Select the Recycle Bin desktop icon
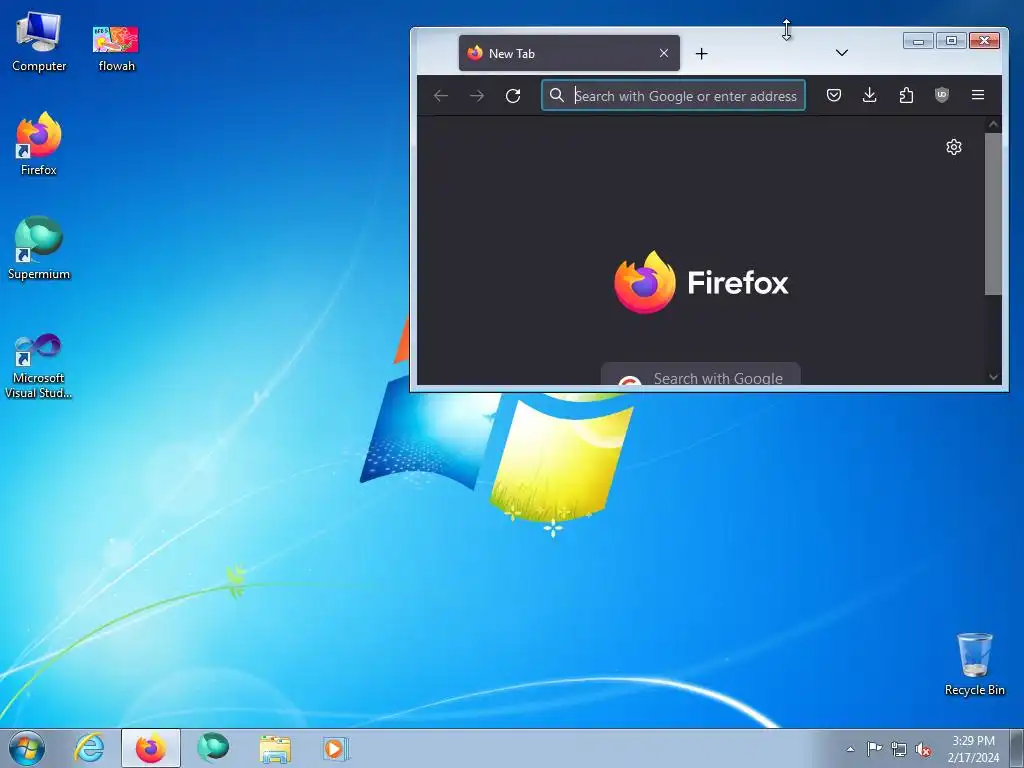This screenshot has width=1024, height=768. pos(974,664)
